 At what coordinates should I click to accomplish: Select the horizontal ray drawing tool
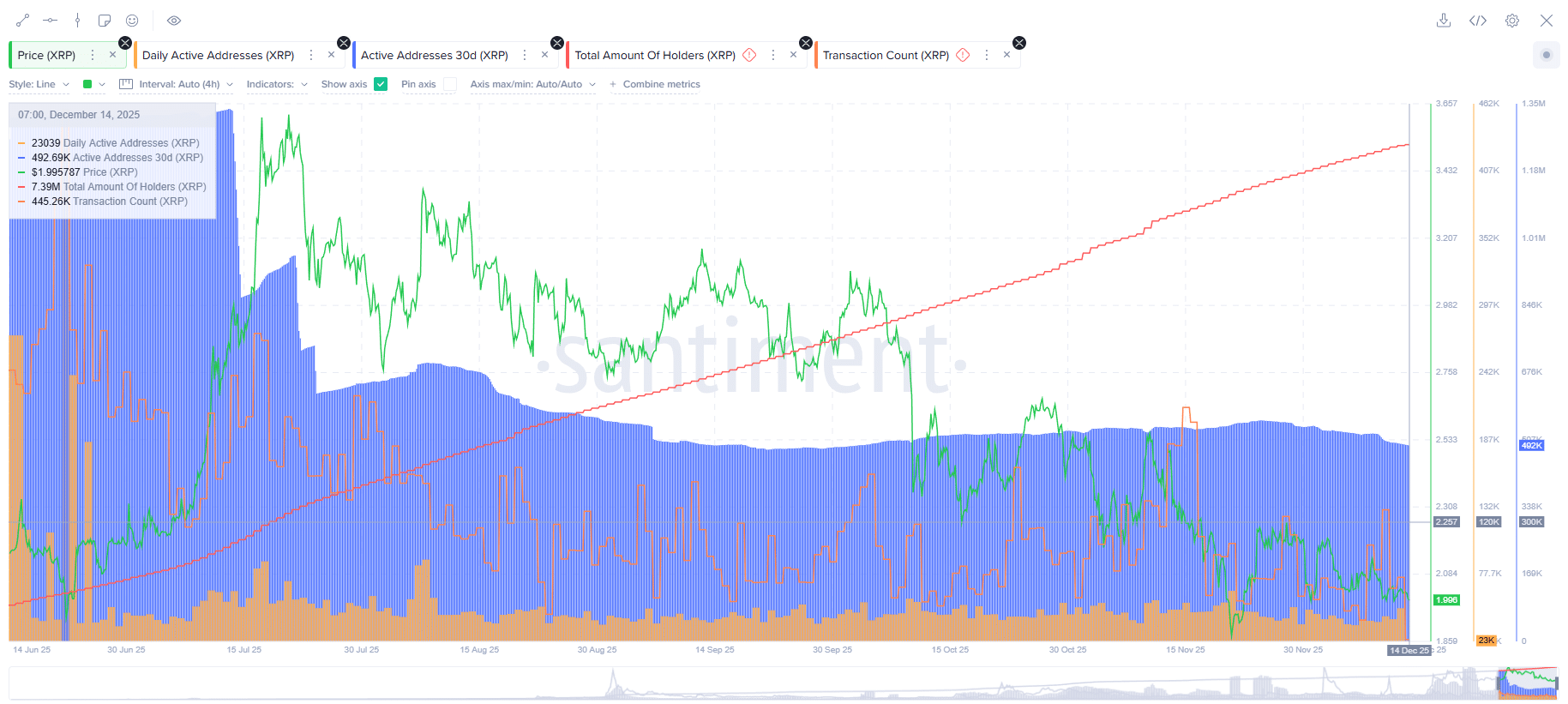point(51,21)
